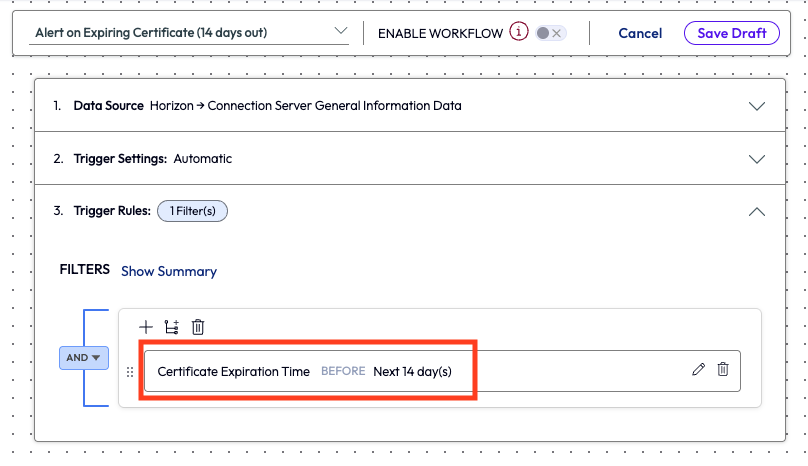
Task: Collapse the Trigger Rules section chevron
Action: (757, 211)
